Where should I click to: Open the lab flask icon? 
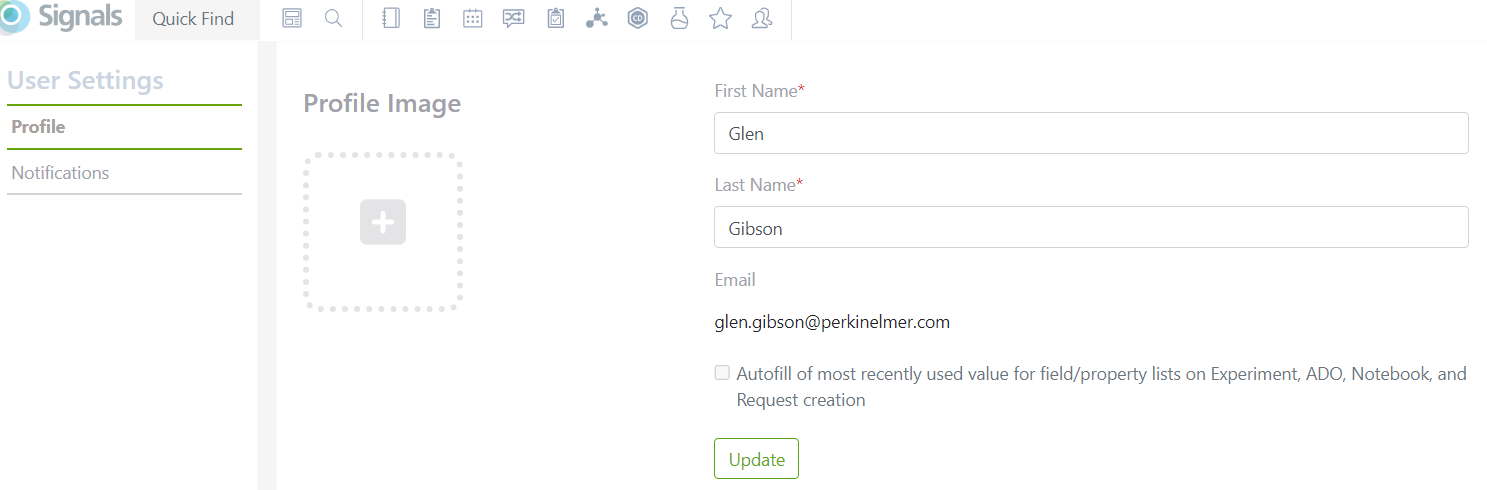[680, 19]
